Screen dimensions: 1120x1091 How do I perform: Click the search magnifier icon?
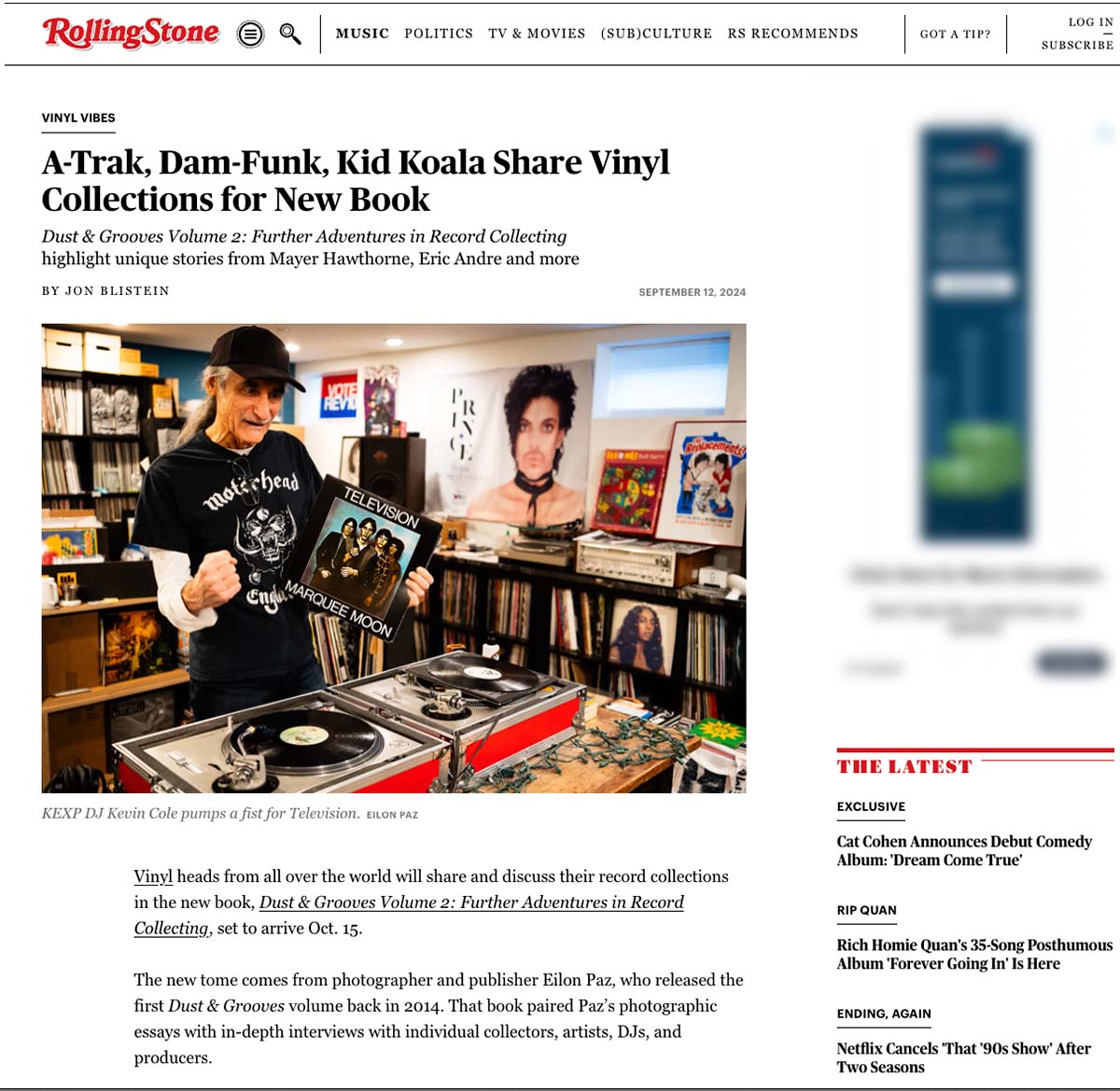pyautogui.click(x=290, y=35)
